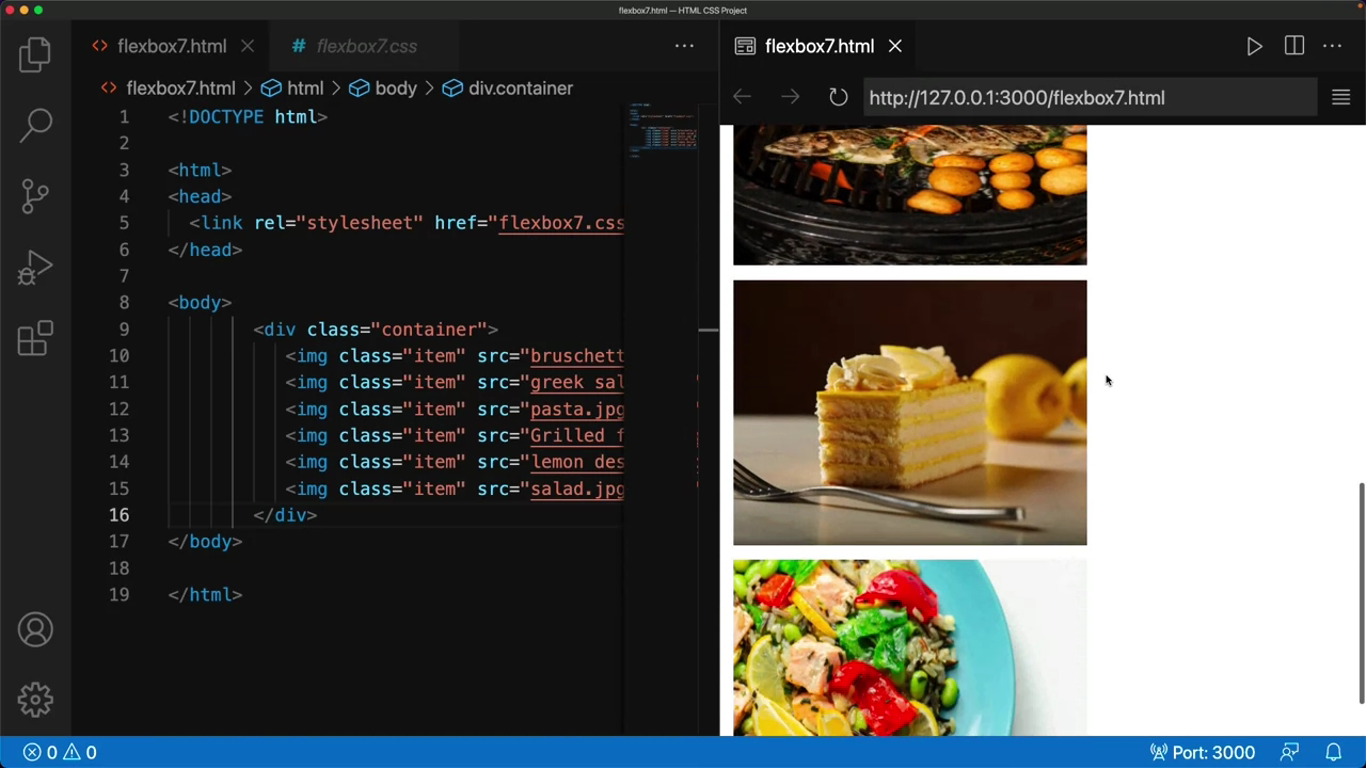
Task: Open the Explorer view in activity bar
Action: (35, 54)
